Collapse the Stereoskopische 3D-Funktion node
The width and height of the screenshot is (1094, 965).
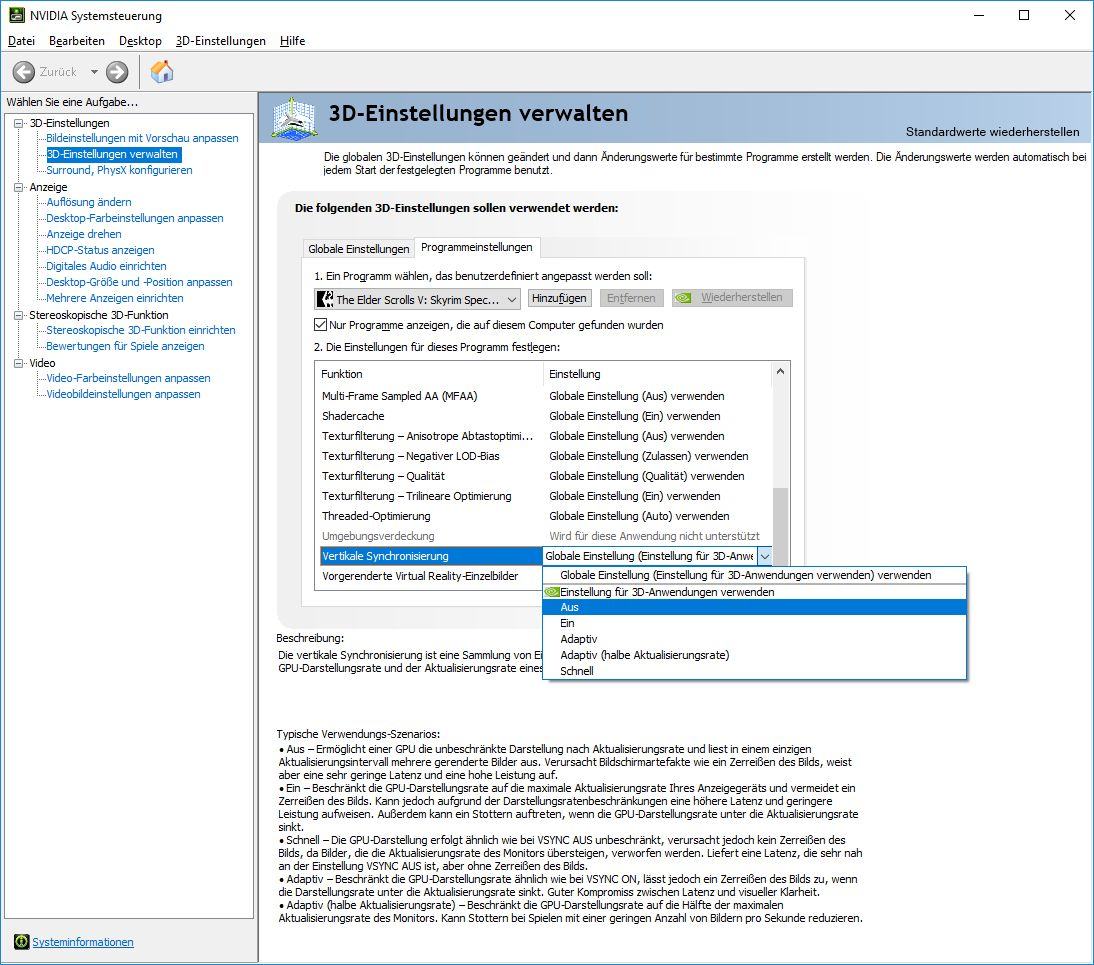[x=19, y=315]
